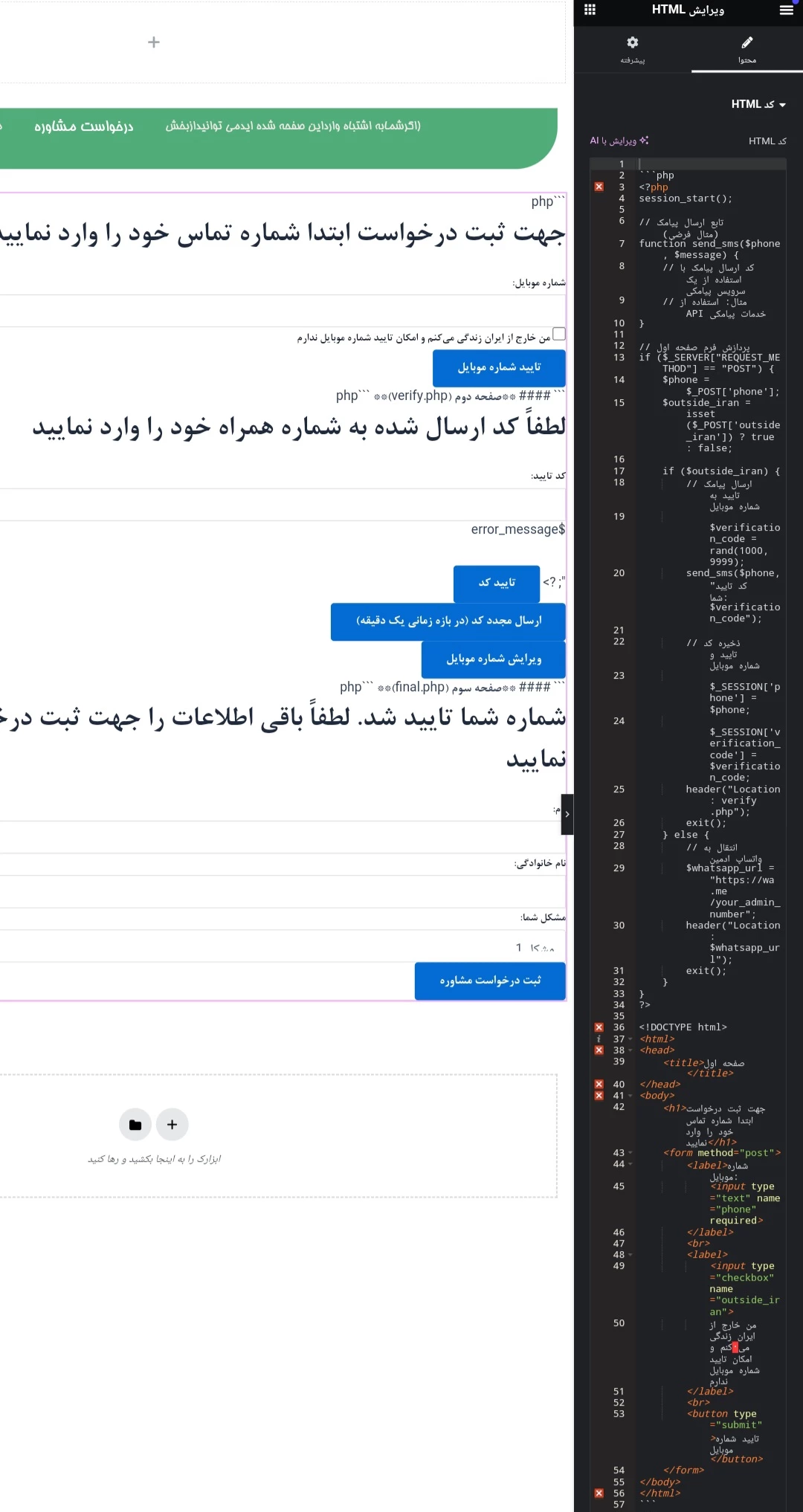Fold the code at line 41 body tag

coord(631,1096)
